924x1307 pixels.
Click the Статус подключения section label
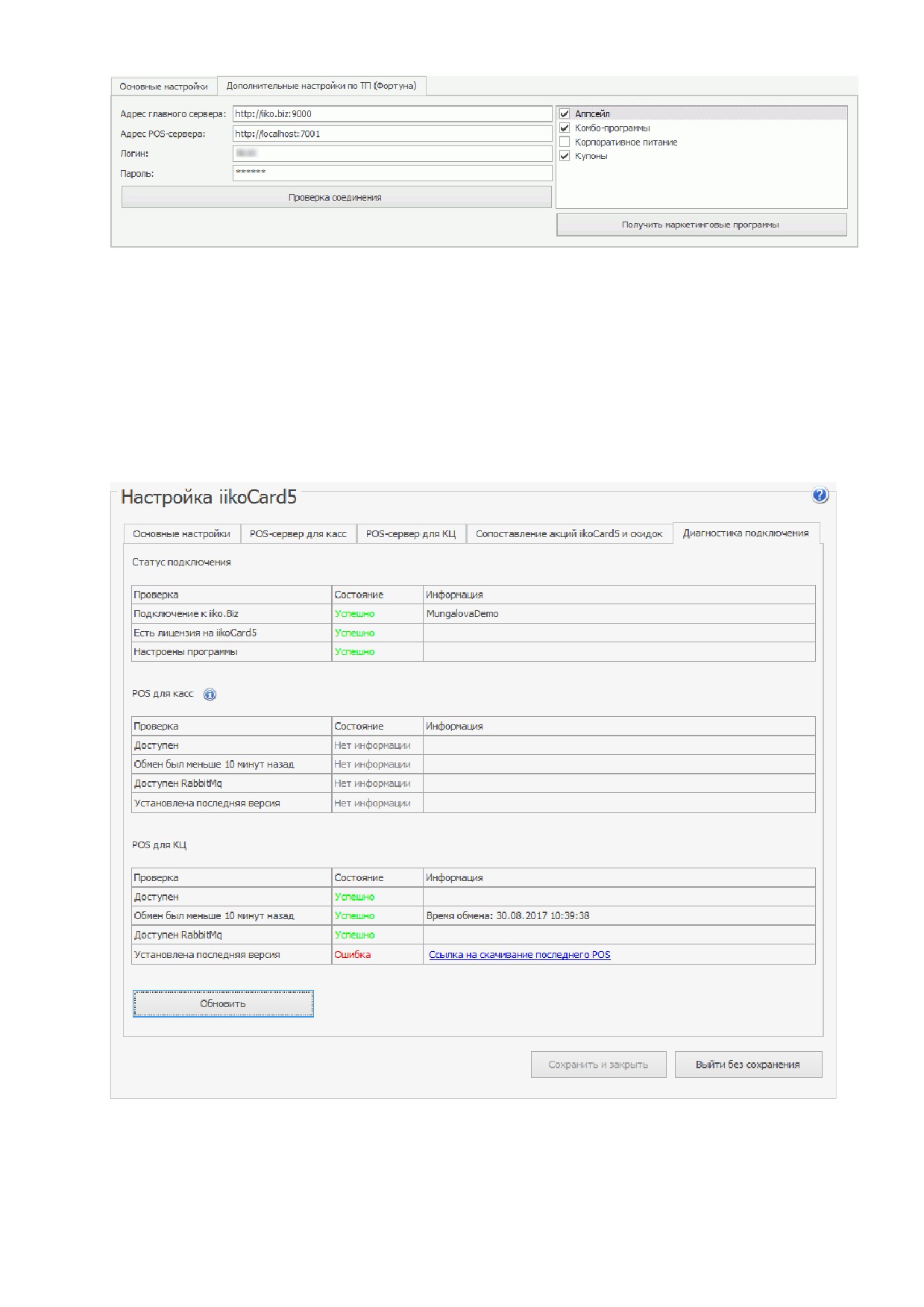[x=181, y=562]
